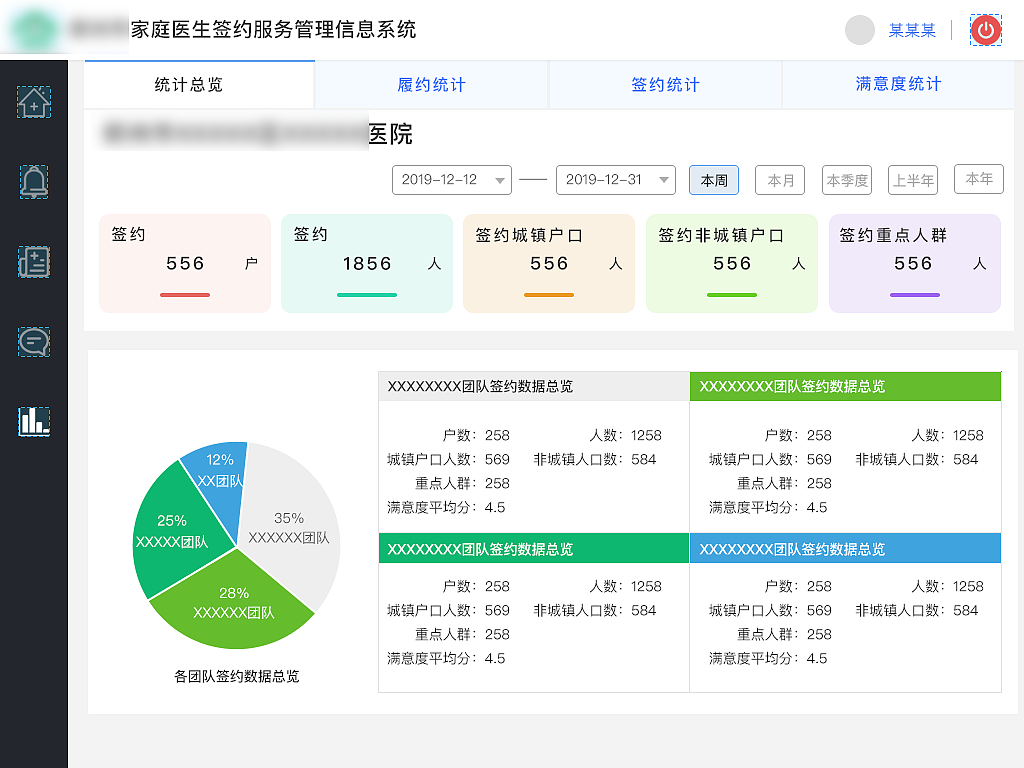This screenshot has height=768, width=1024.
Task: Open the 满意度统计 tab
Action: pos(898,85)
